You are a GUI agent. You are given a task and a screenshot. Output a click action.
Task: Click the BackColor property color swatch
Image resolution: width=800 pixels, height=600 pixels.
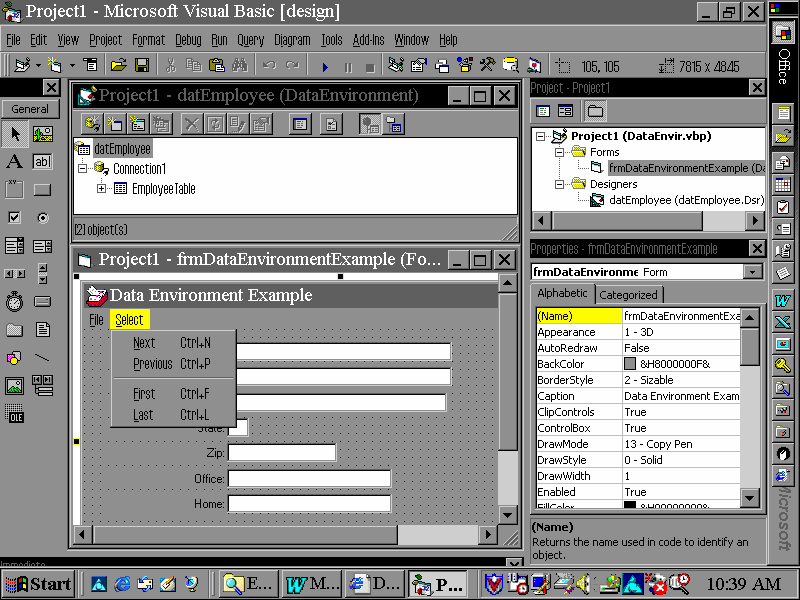click(x=630, y=364)
